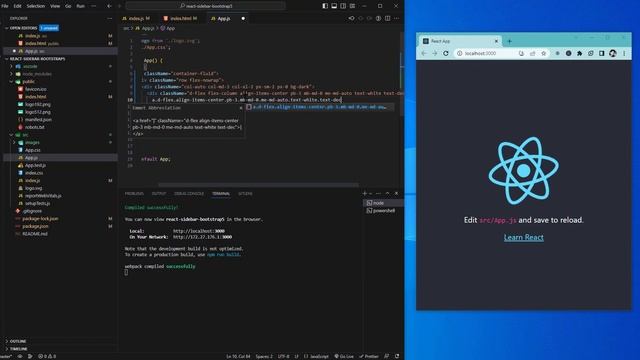Click UTF-8 encoding in the status bar
This screenshot has height=360, width=640.
click(283, 356)
